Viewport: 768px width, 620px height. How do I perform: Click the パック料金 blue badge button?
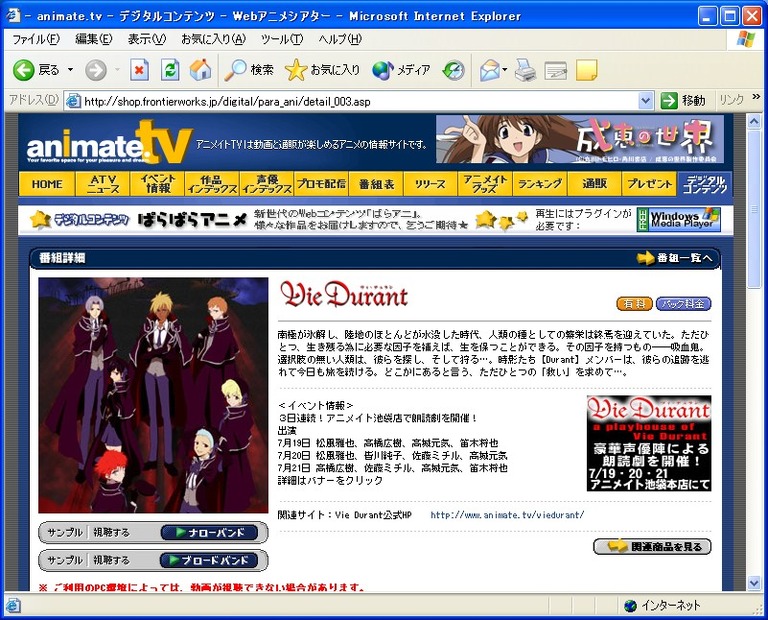point(683,304)
